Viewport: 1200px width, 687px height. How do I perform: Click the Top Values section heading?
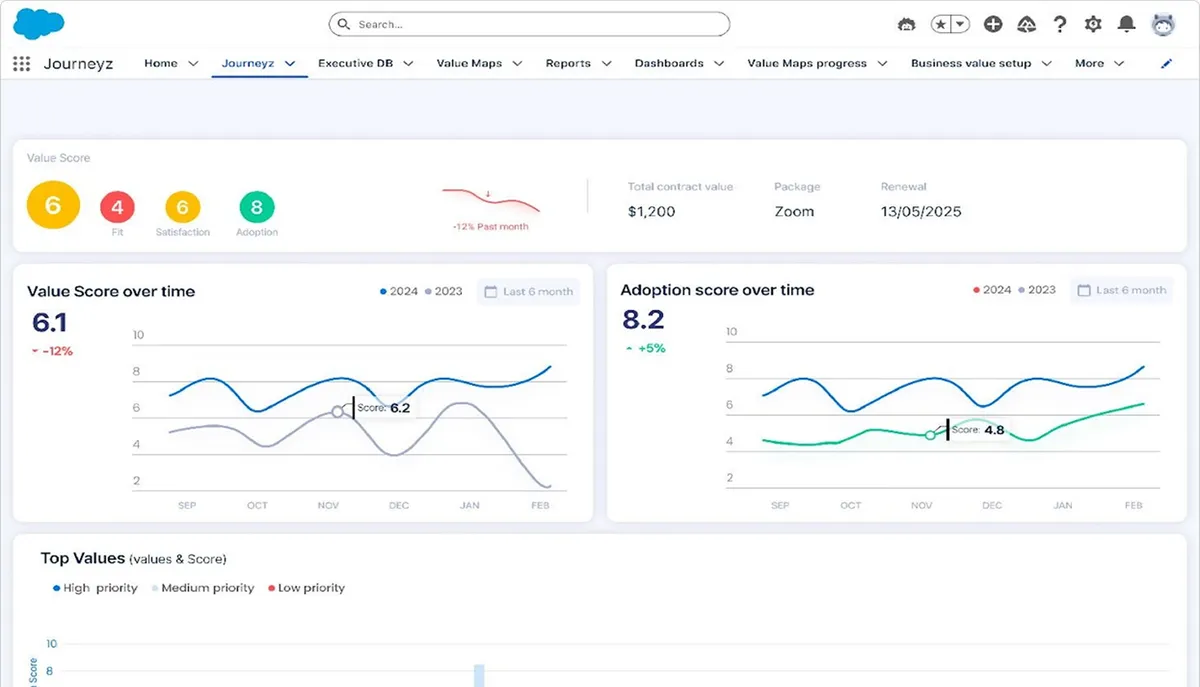click(82, 558)
